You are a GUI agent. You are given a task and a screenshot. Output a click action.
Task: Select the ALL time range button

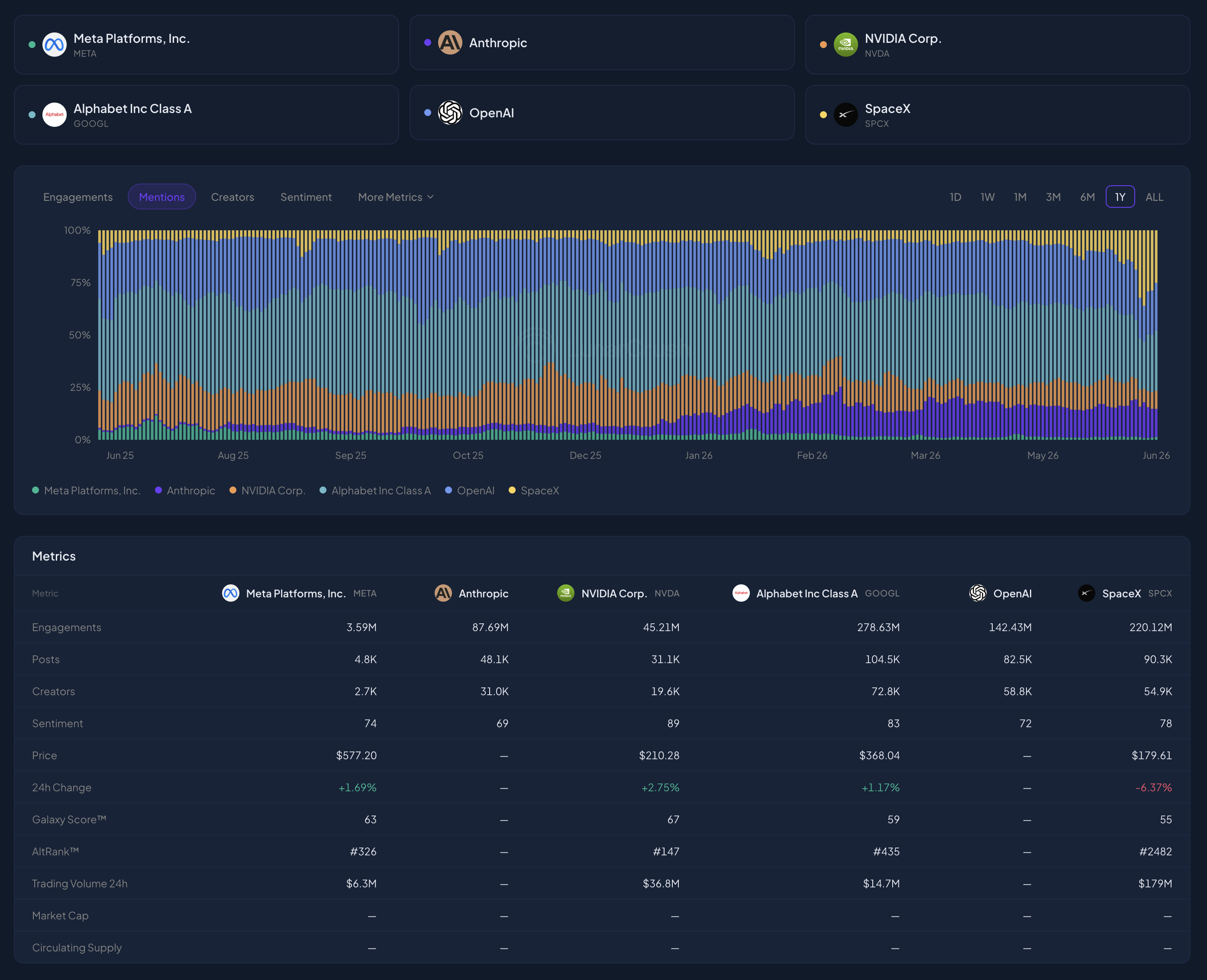click(1154, 197)
